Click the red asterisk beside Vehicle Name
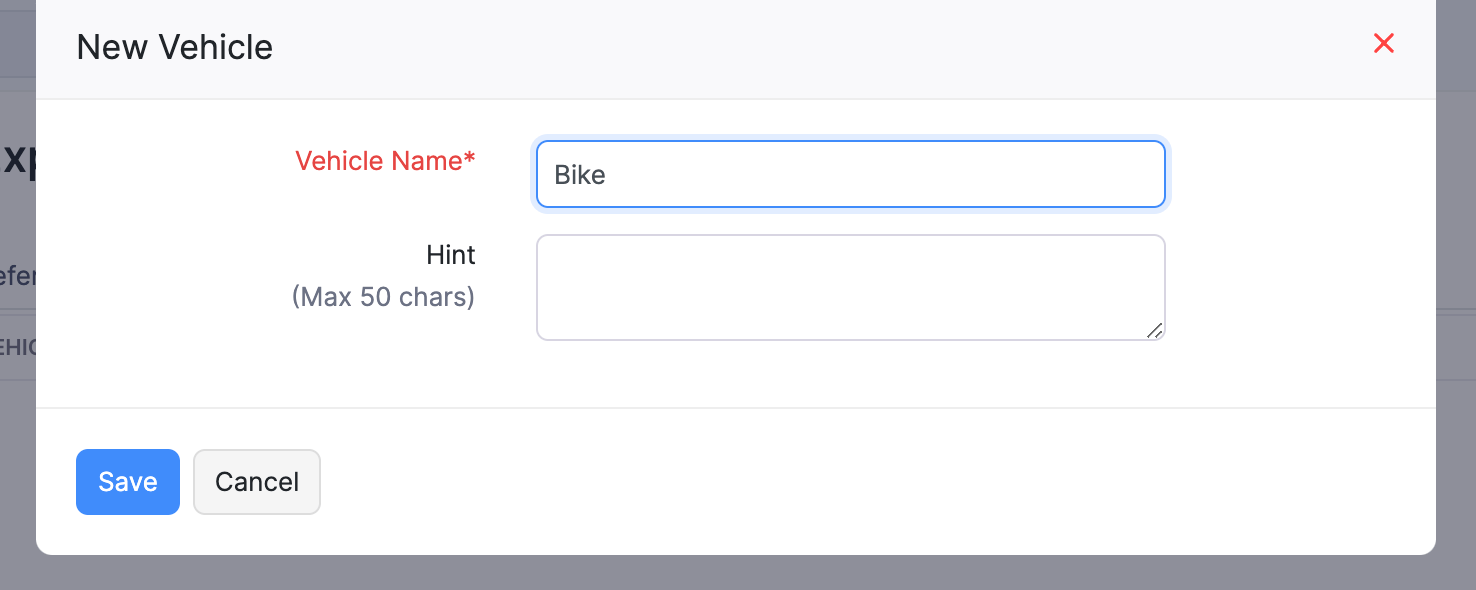Viewport: 1476px width, 590px height. click(470, 160)
